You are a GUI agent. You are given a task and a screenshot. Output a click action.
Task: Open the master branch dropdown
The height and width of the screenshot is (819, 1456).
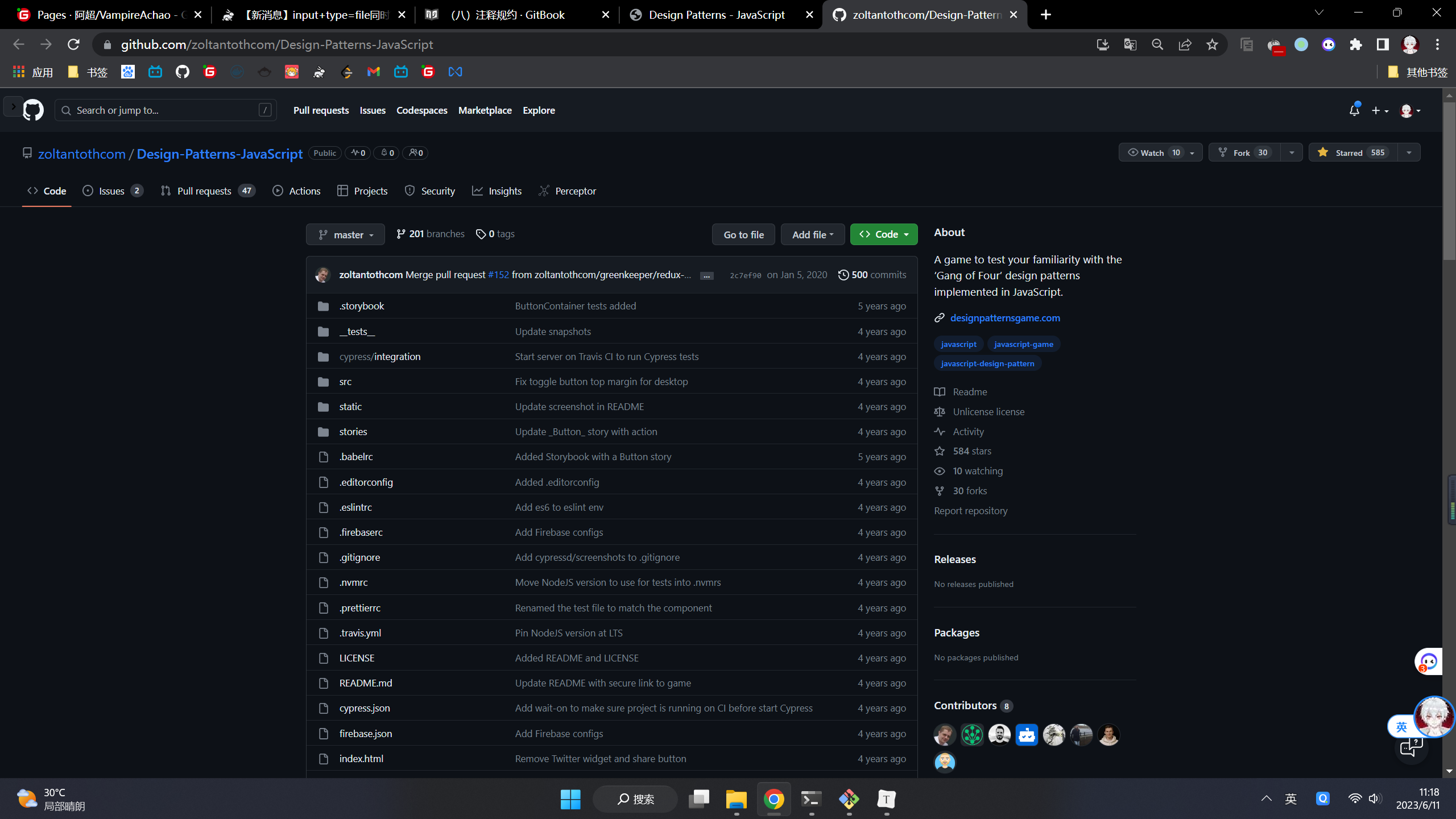(345, 234)
